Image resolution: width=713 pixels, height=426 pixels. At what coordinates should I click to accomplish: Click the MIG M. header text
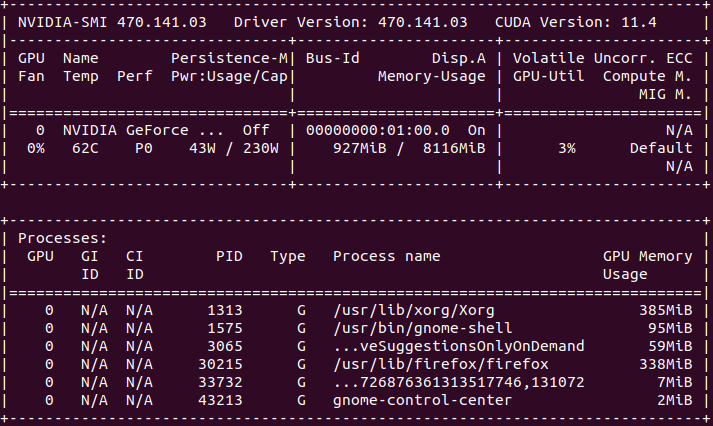[666, 95]
